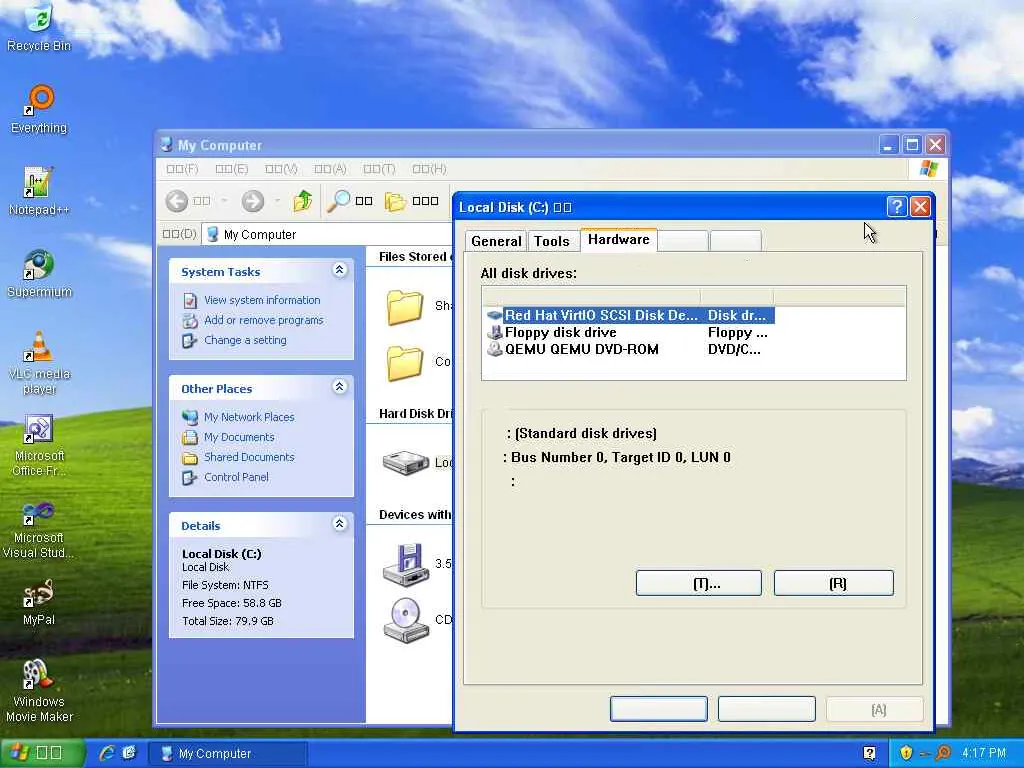The image size is (1024, 768).
Task: Launch VLC media player shortcut
Action: [x=39, y=363]
